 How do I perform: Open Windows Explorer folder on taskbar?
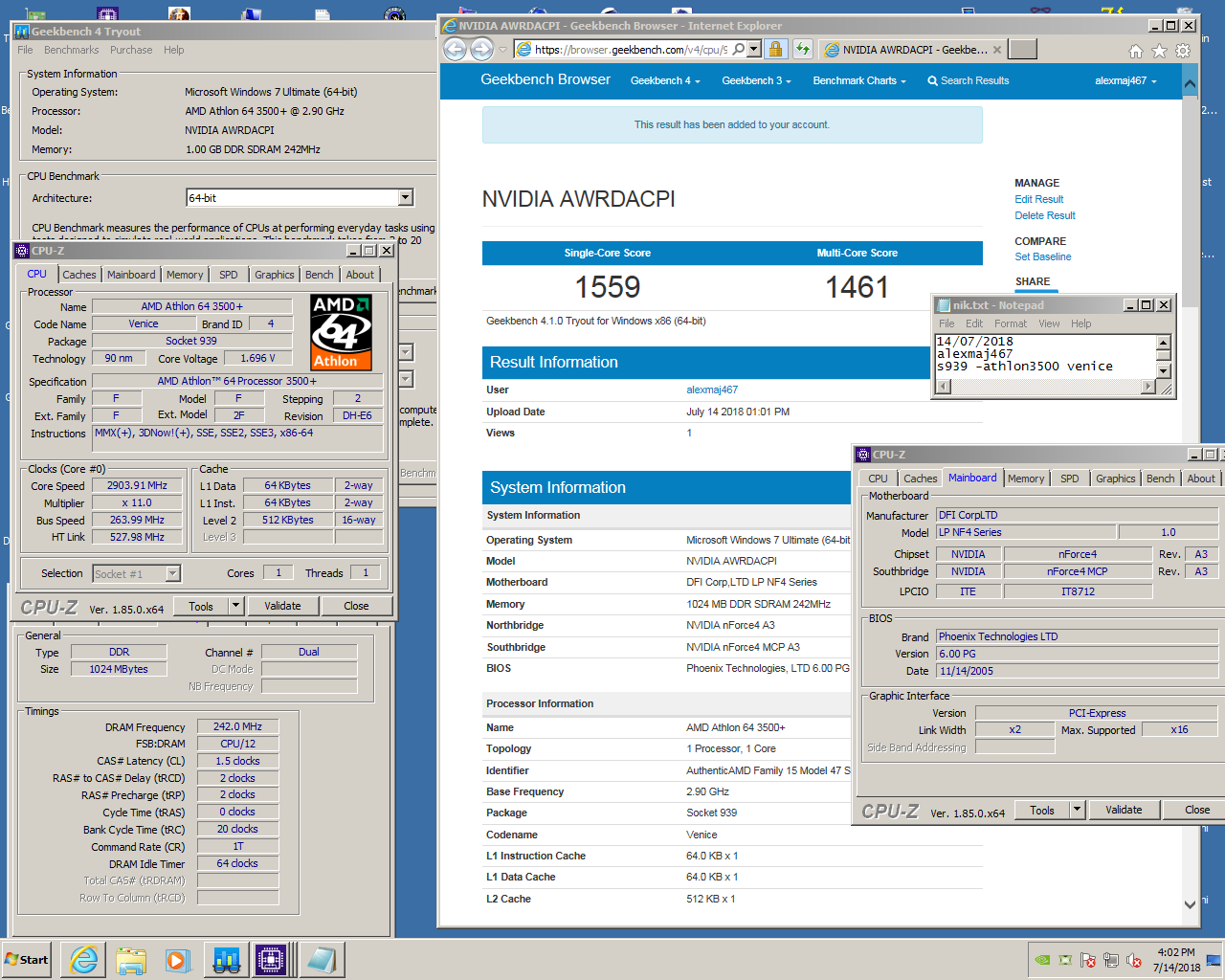(x=131, y=960)
